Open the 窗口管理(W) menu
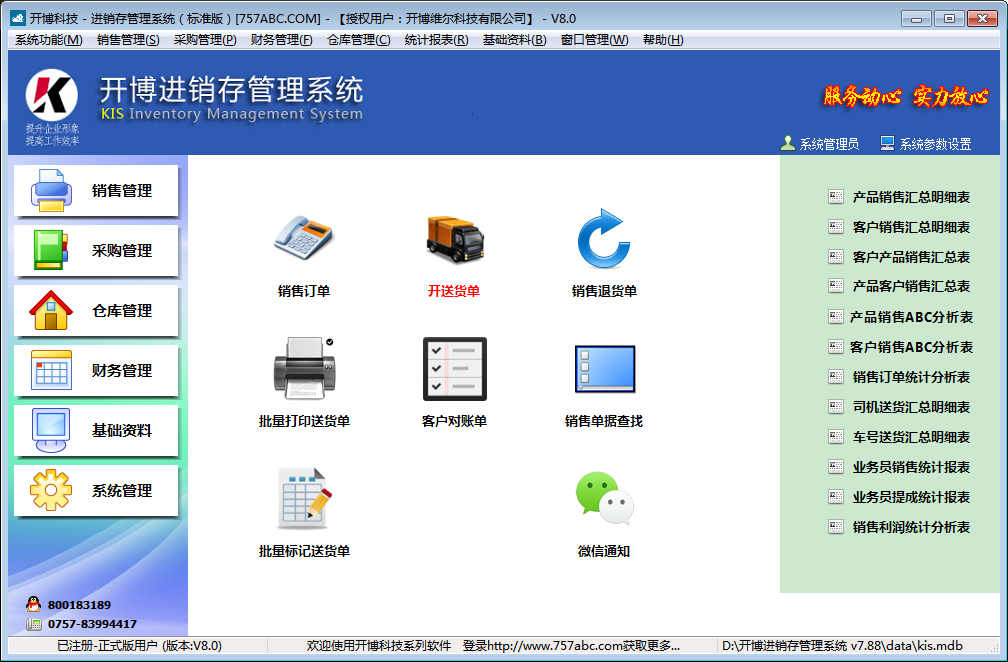Viewport: 1008px width, 662px height. click(x=595, y=40)
